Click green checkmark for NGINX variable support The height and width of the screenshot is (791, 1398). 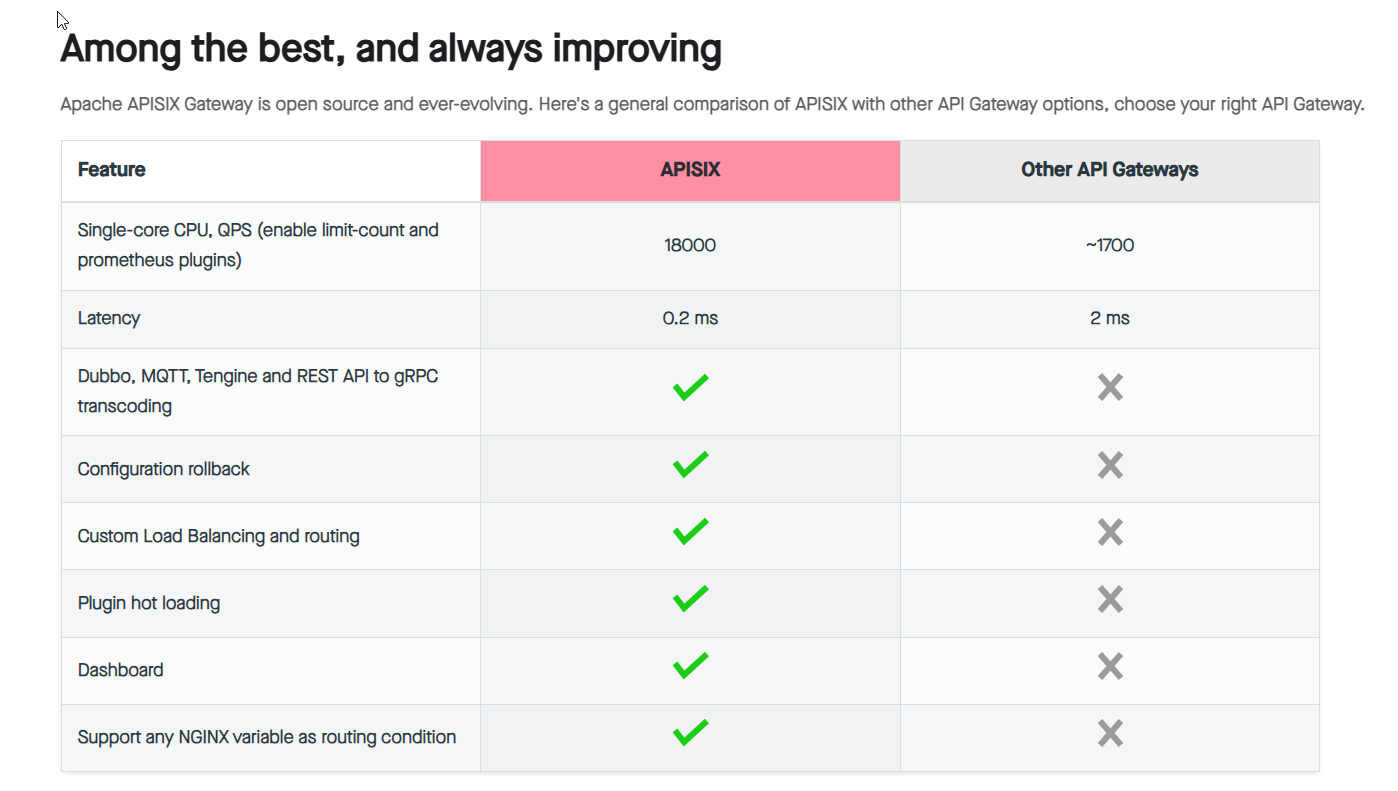point(690,733)
